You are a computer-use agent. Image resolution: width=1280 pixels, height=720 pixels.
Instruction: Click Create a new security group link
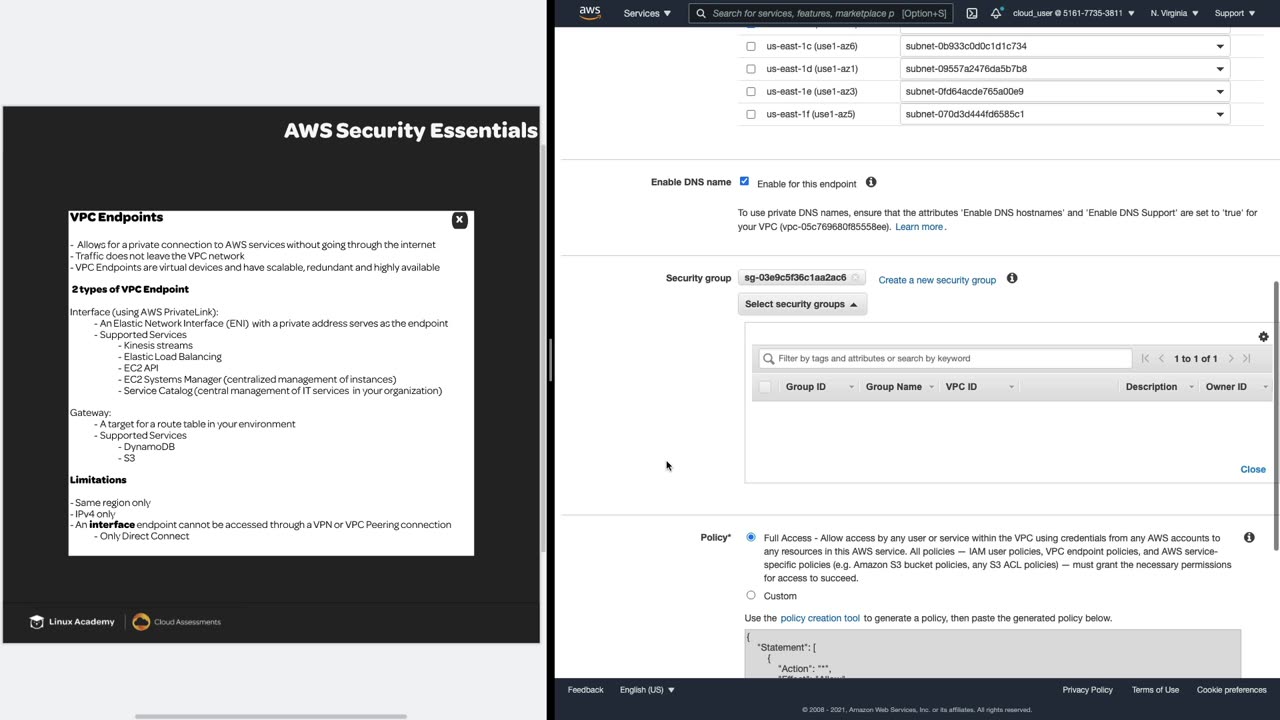pos(937,280)
